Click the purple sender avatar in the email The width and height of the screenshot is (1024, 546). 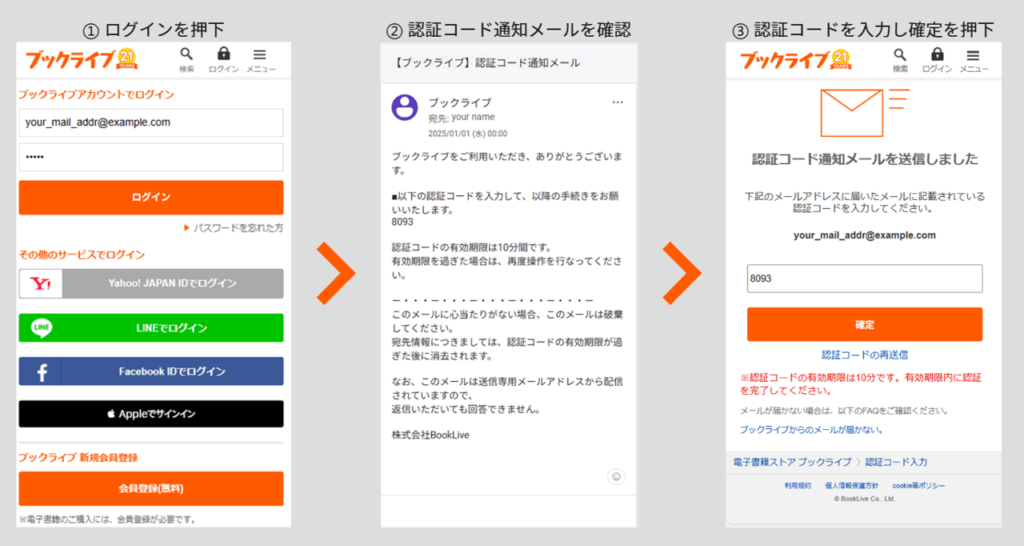(x=405, y=107)
